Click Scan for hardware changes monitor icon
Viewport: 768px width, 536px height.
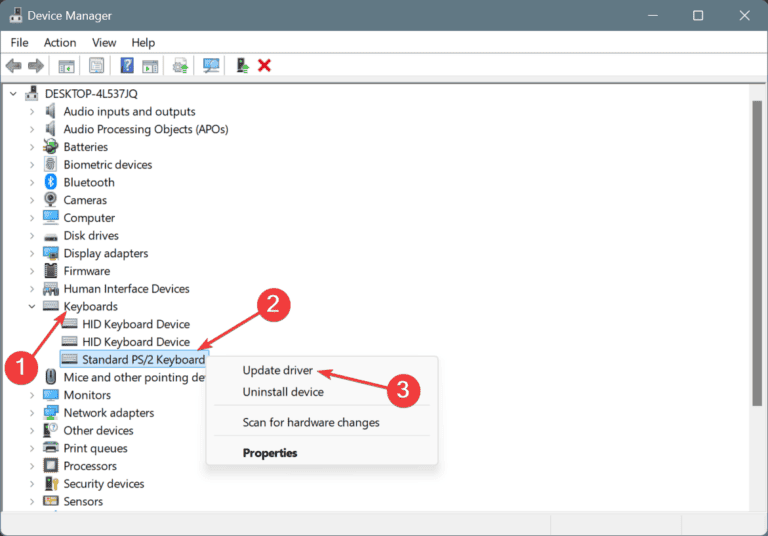(x=211, y=66)
